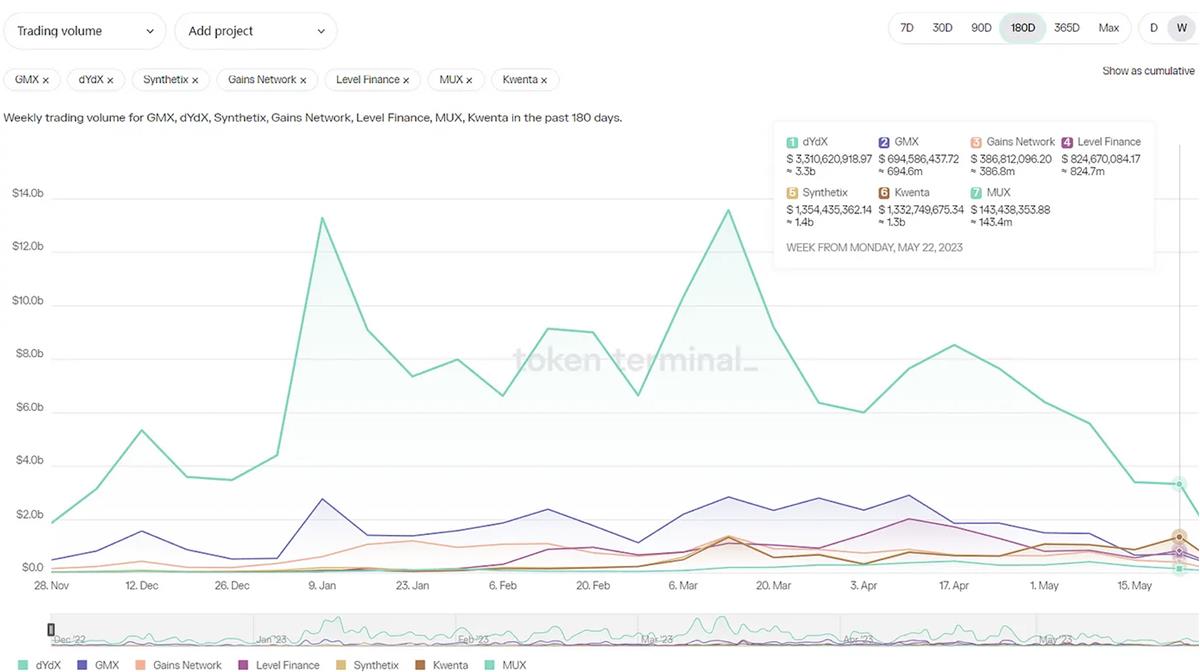1200x672 pixels.
Task: Expand the Add project dropdown
Action: (x=256, y=31)
